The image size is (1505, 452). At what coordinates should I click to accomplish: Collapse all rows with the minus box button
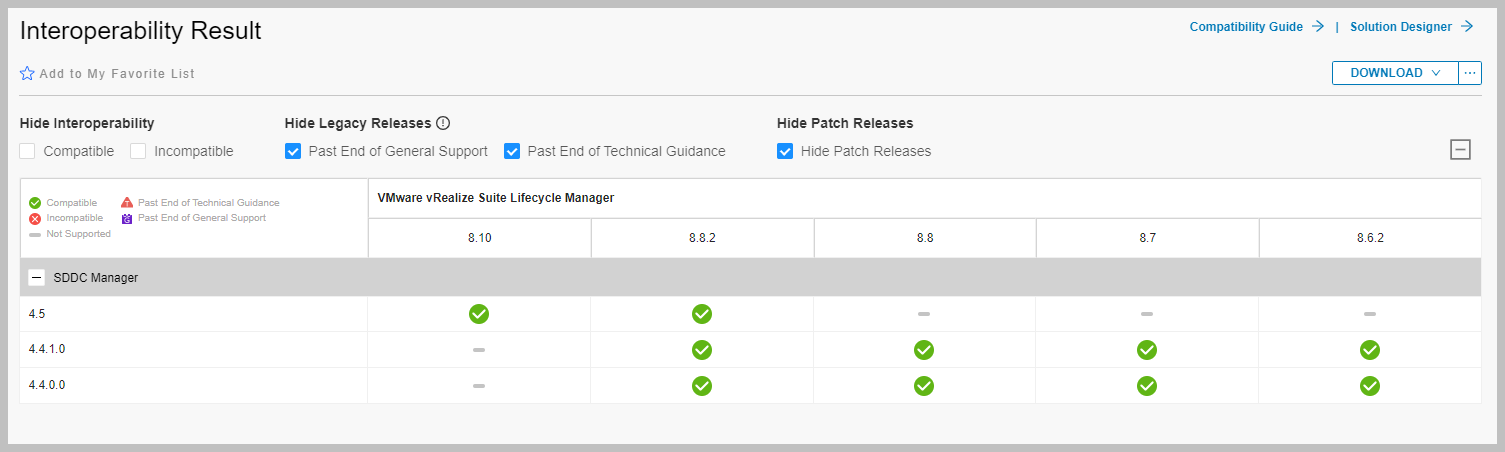click(1460, 150)
